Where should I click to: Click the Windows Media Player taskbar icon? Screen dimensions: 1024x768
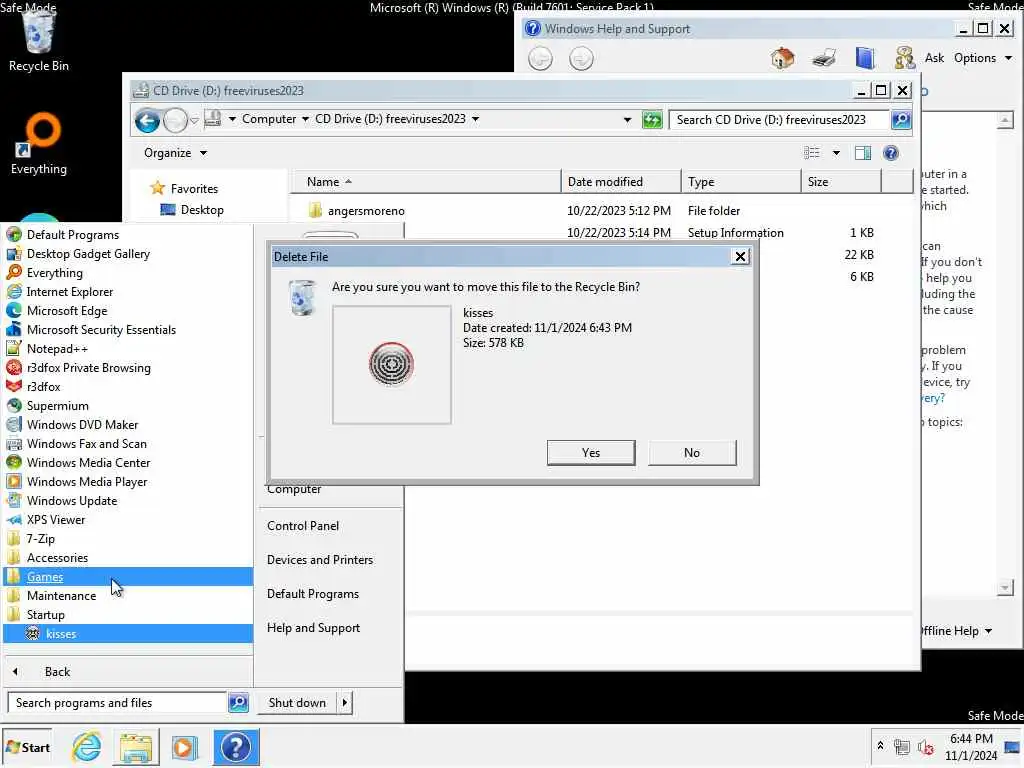(185, 747)
